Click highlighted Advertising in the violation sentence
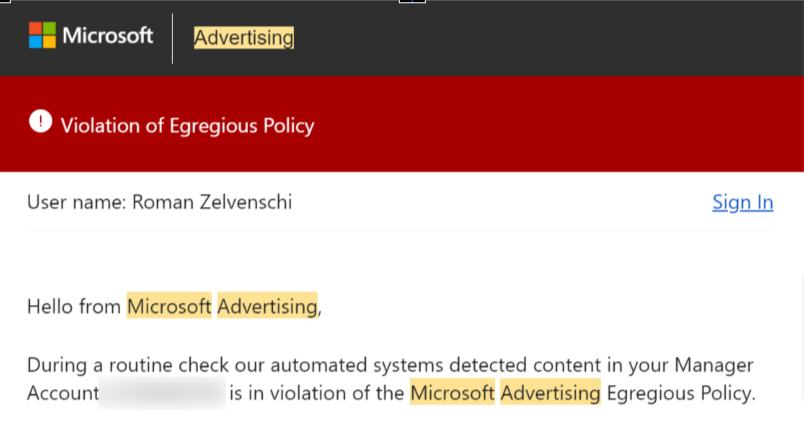The width and height of the screenshot is (804, 434). tap(550, 393)
